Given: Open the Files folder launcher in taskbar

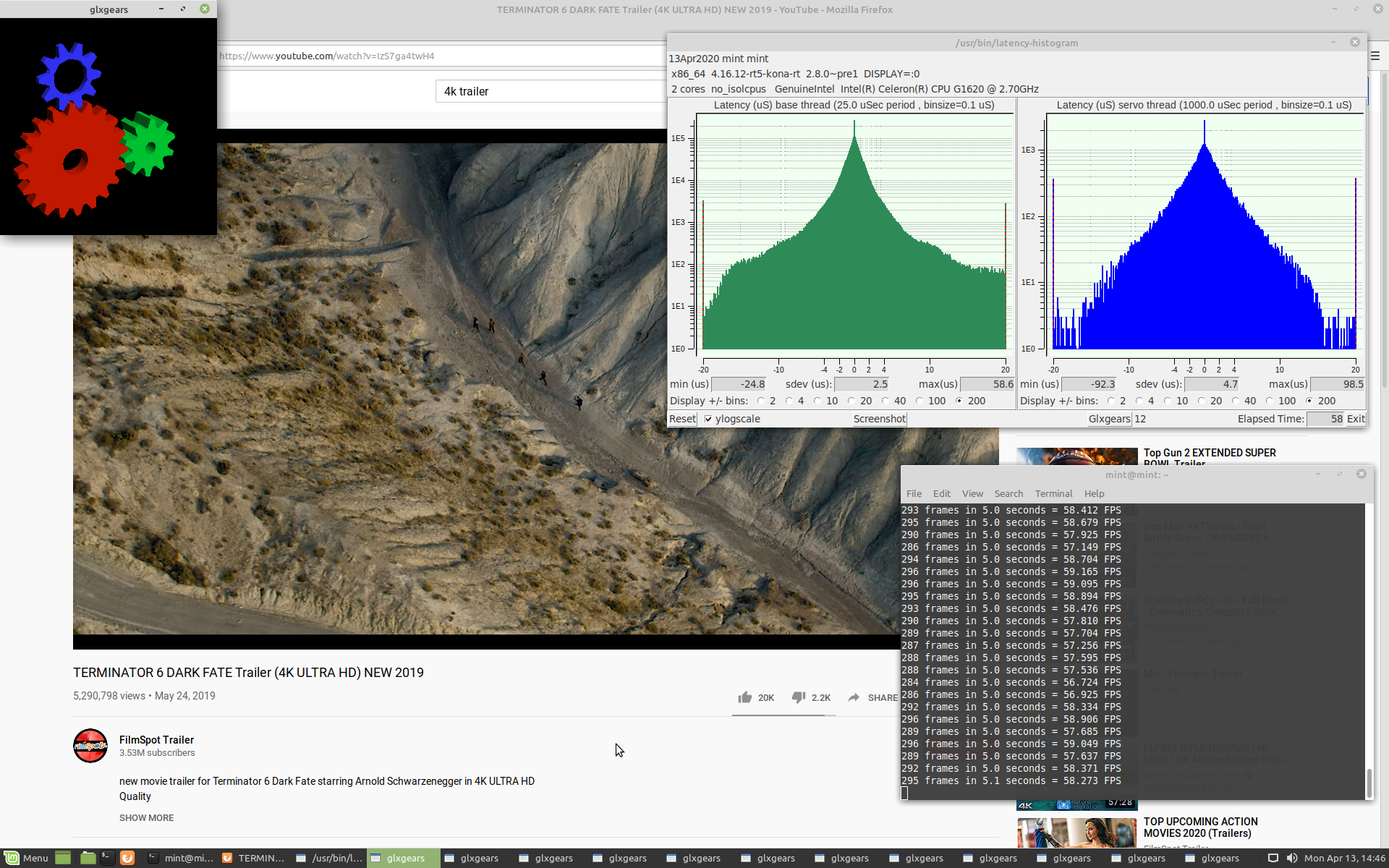Looking at the screenshot, I should click(88, 858).
